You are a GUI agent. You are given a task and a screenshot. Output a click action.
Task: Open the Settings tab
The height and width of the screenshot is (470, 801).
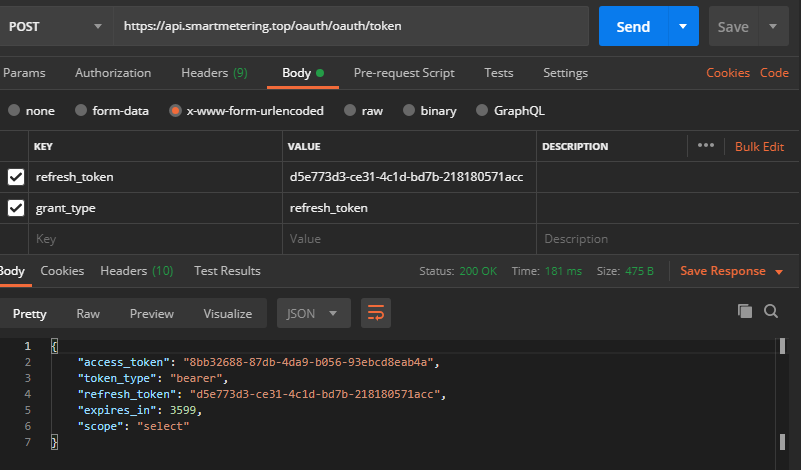click(566, 73)
